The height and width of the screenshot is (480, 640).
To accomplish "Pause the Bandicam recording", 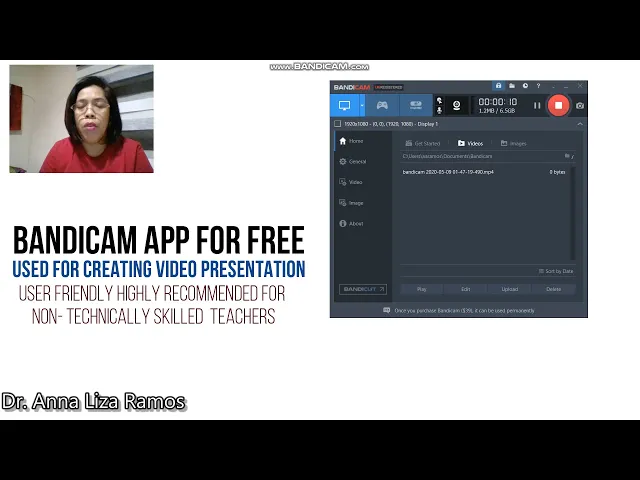I will pos(537,106).
